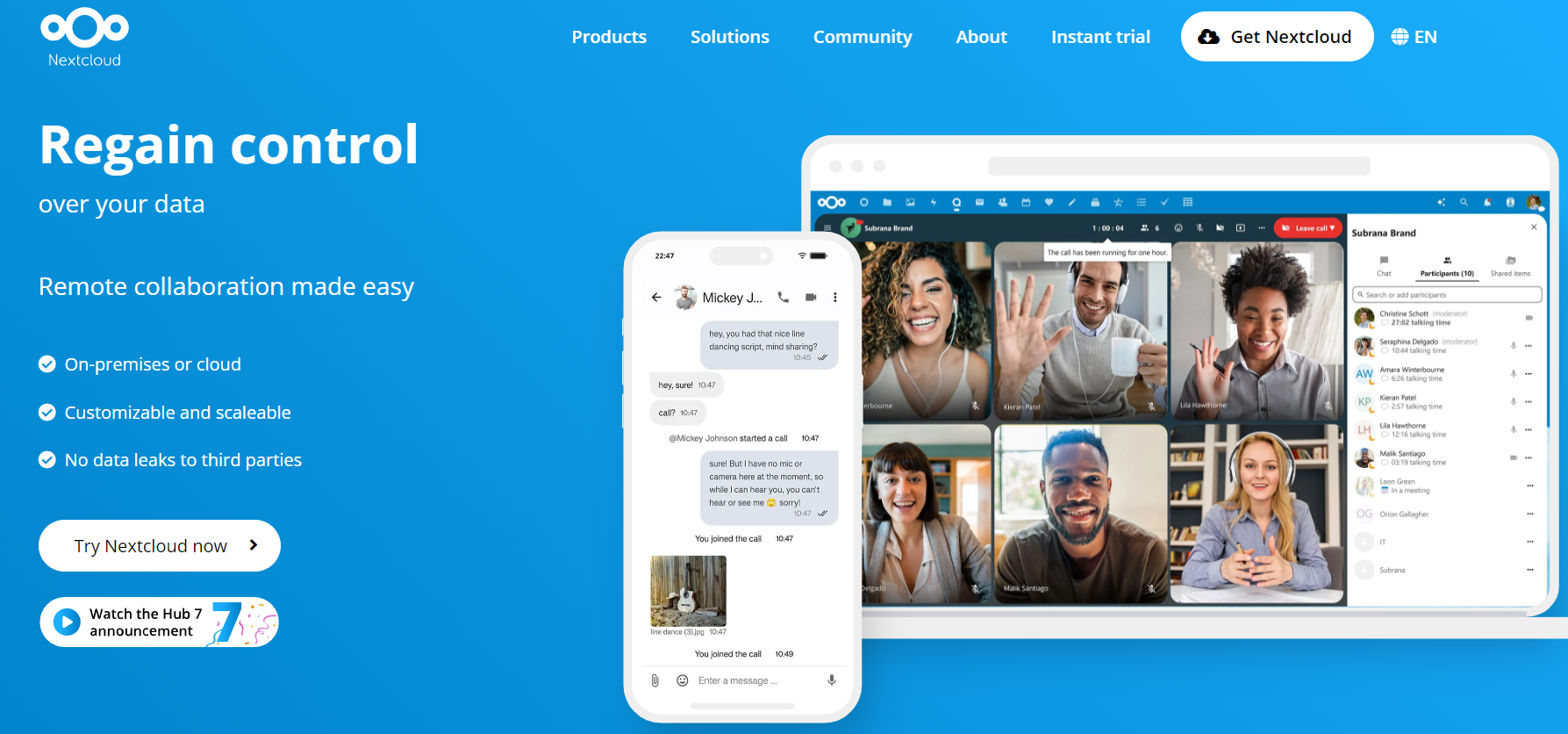
Task: Open options for Seraphina Delgado
Action: (x=1529, y=346)
